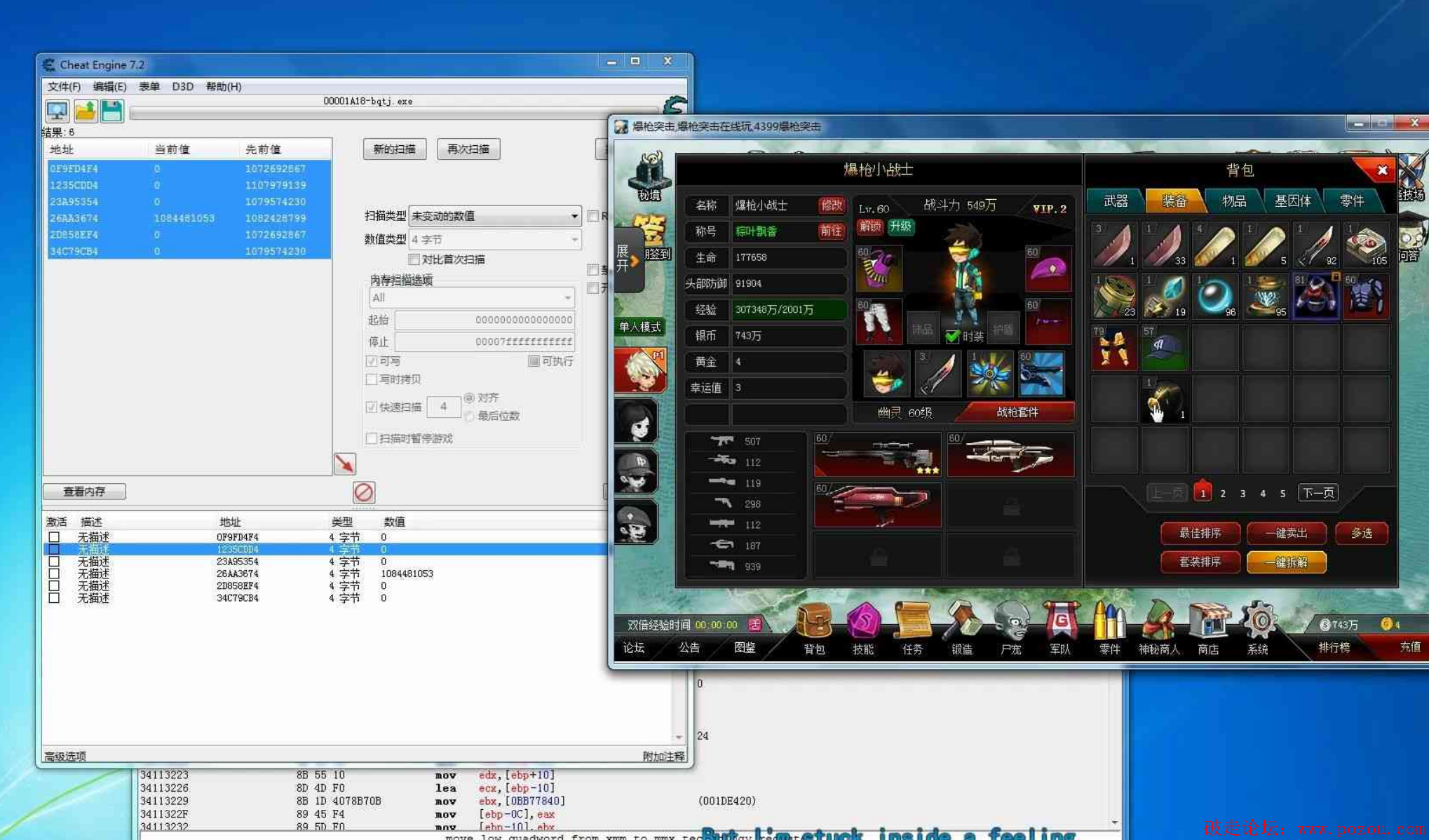Click the open file folder icon
The width and height of the screenshot is (1429, 840).
[85, 111]
